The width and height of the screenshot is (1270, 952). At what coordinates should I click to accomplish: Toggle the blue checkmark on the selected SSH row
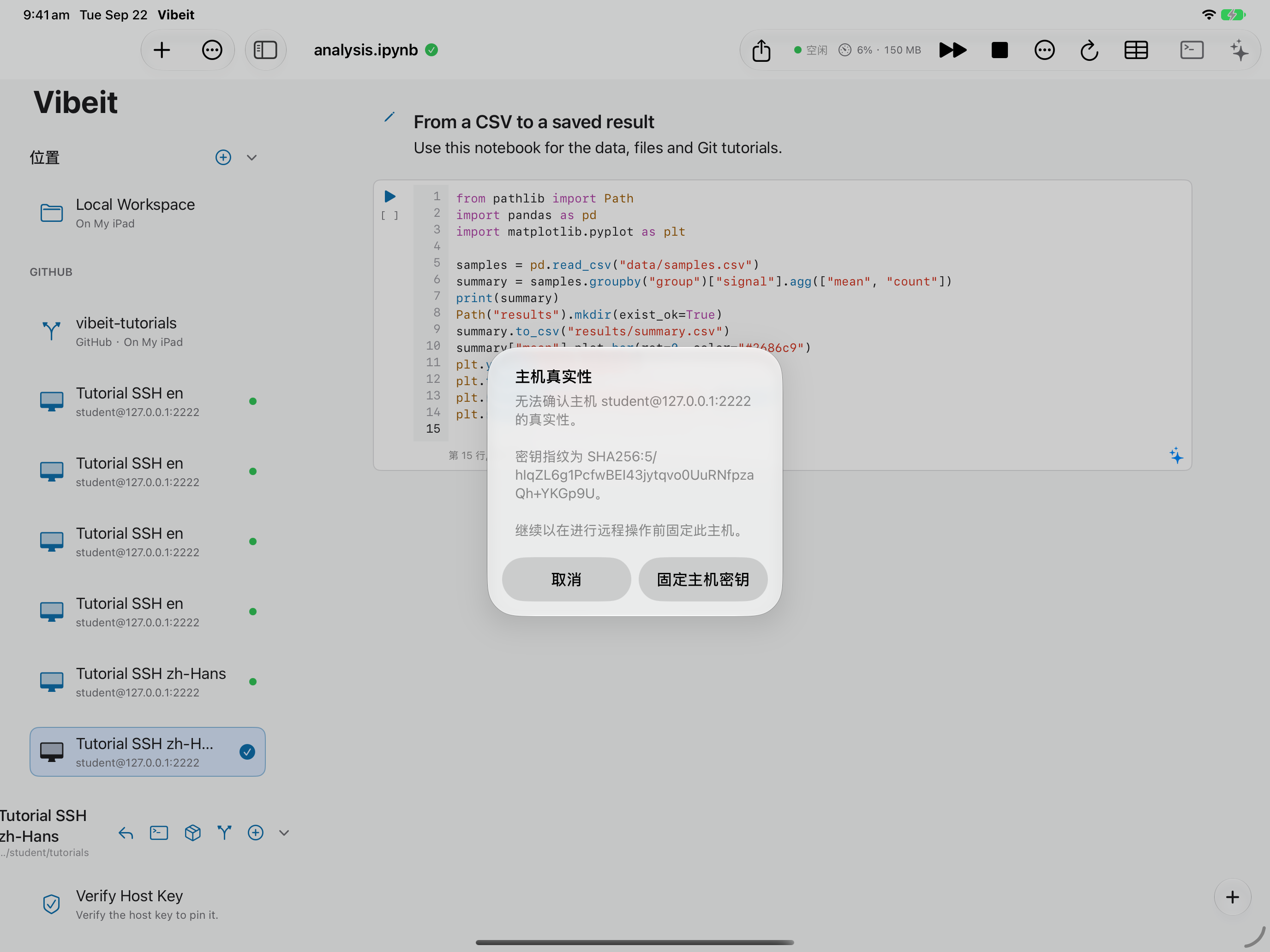pyautogui.click(x=247, y=752)
